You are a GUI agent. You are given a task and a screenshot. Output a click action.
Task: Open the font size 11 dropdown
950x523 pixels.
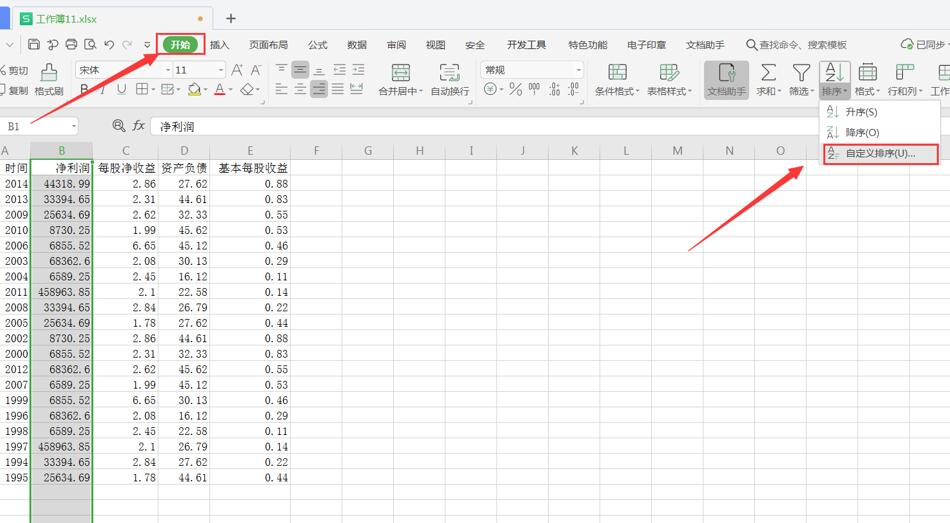tap(221, 70)
